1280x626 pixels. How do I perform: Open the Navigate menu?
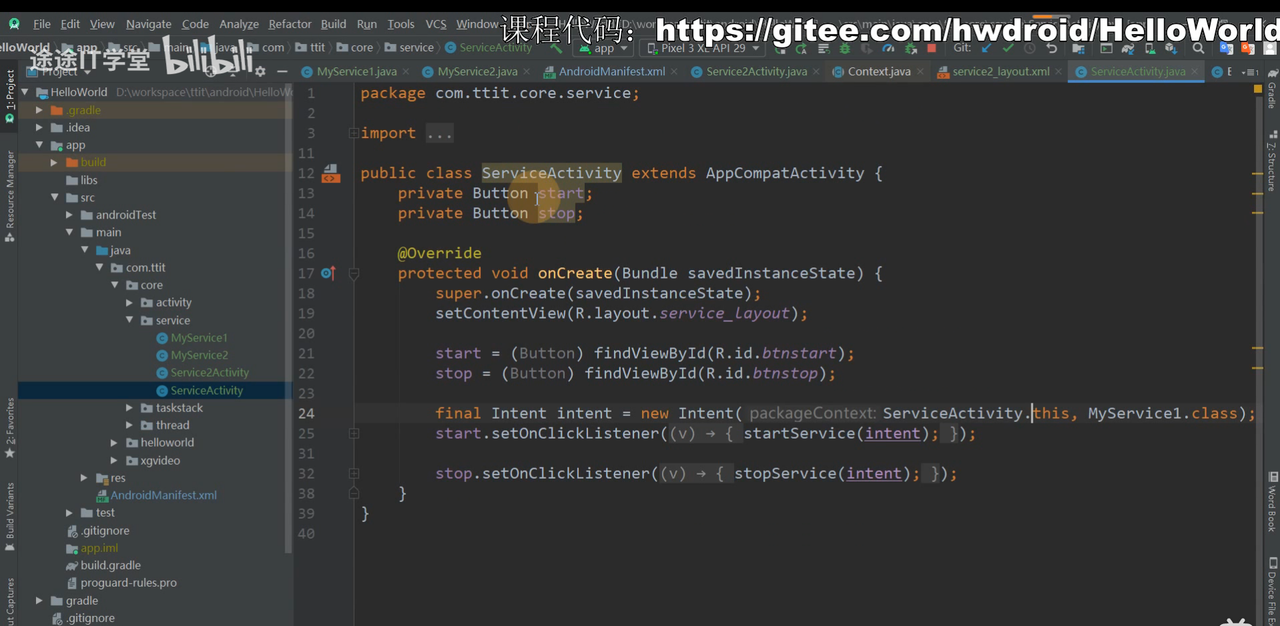148,24
